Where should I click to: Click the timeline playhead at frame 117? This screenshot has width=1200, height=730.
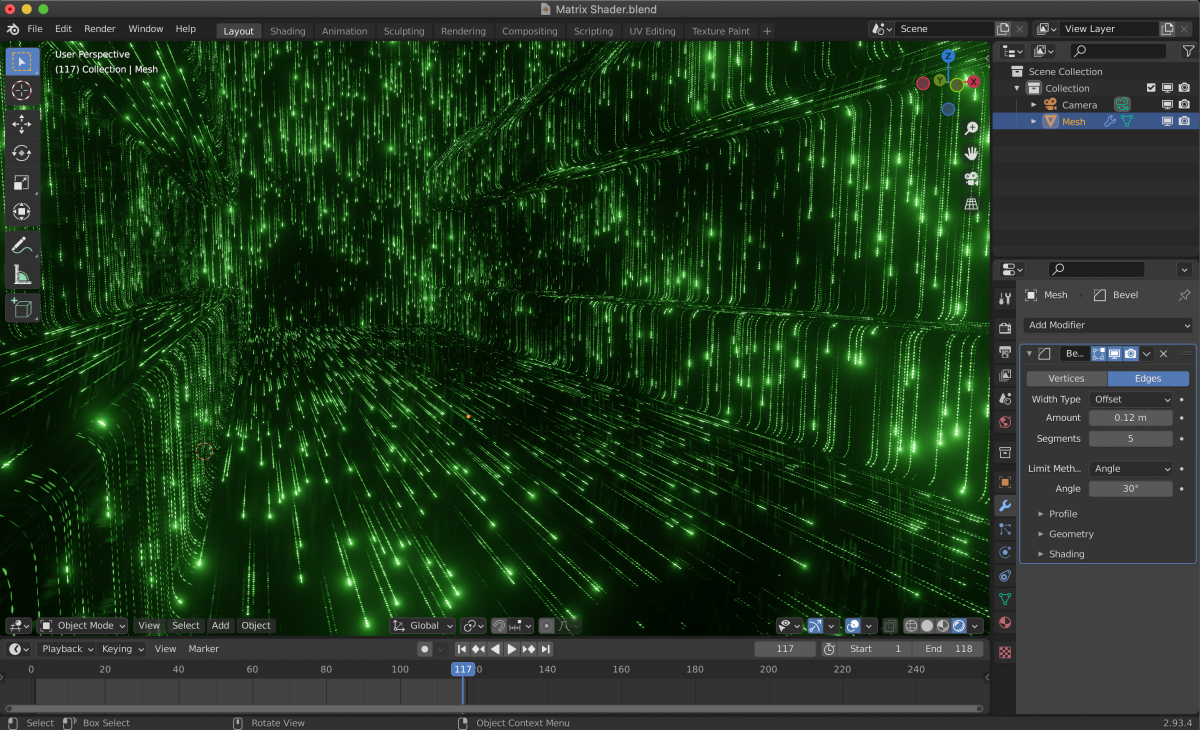point(462,669)
